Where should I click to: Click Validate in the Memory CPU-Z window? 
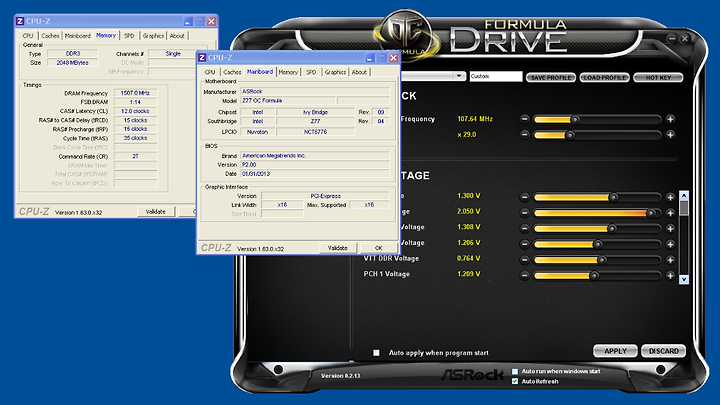[x=156, y=212]
